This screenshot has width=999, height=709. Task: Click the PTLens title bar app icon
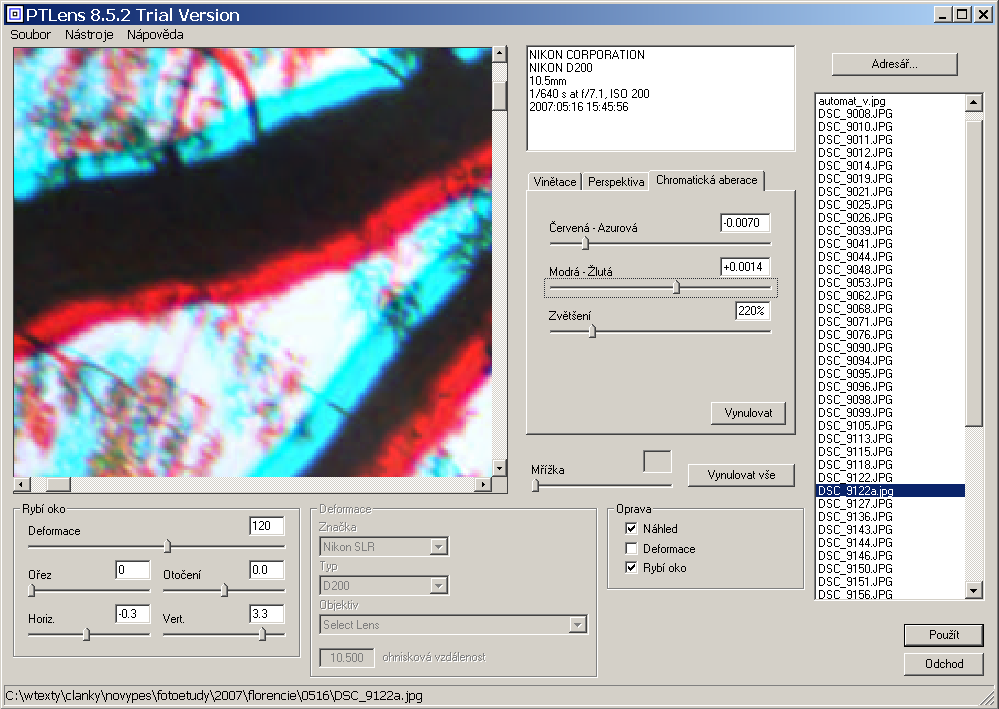coord(13,14)
